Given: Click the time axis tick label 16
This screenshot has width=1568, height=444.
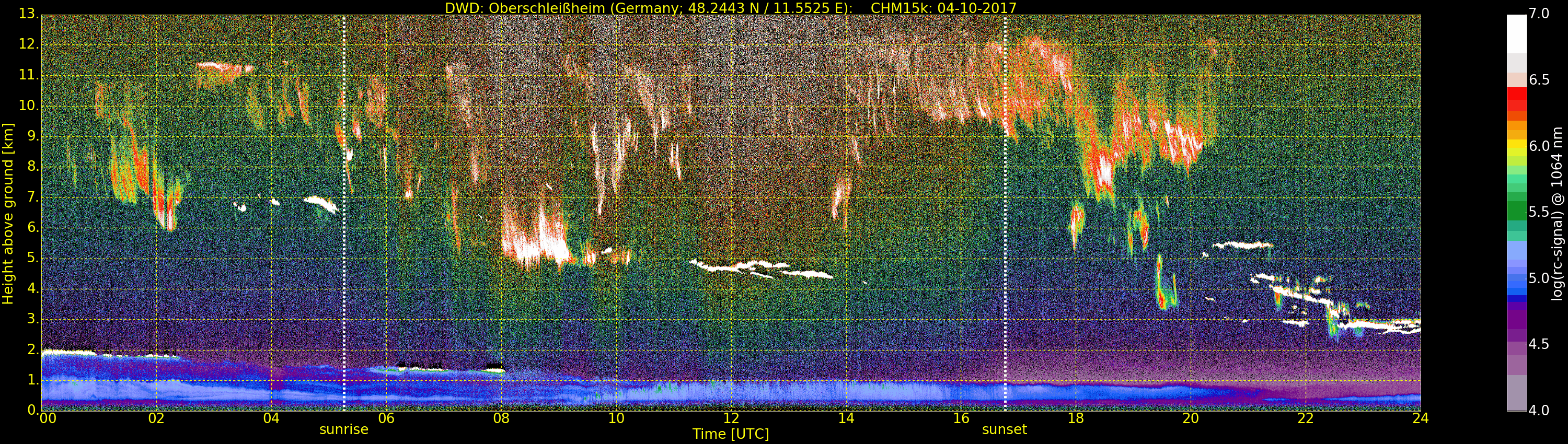Looking at the screenshot, I should pos(961,418).
